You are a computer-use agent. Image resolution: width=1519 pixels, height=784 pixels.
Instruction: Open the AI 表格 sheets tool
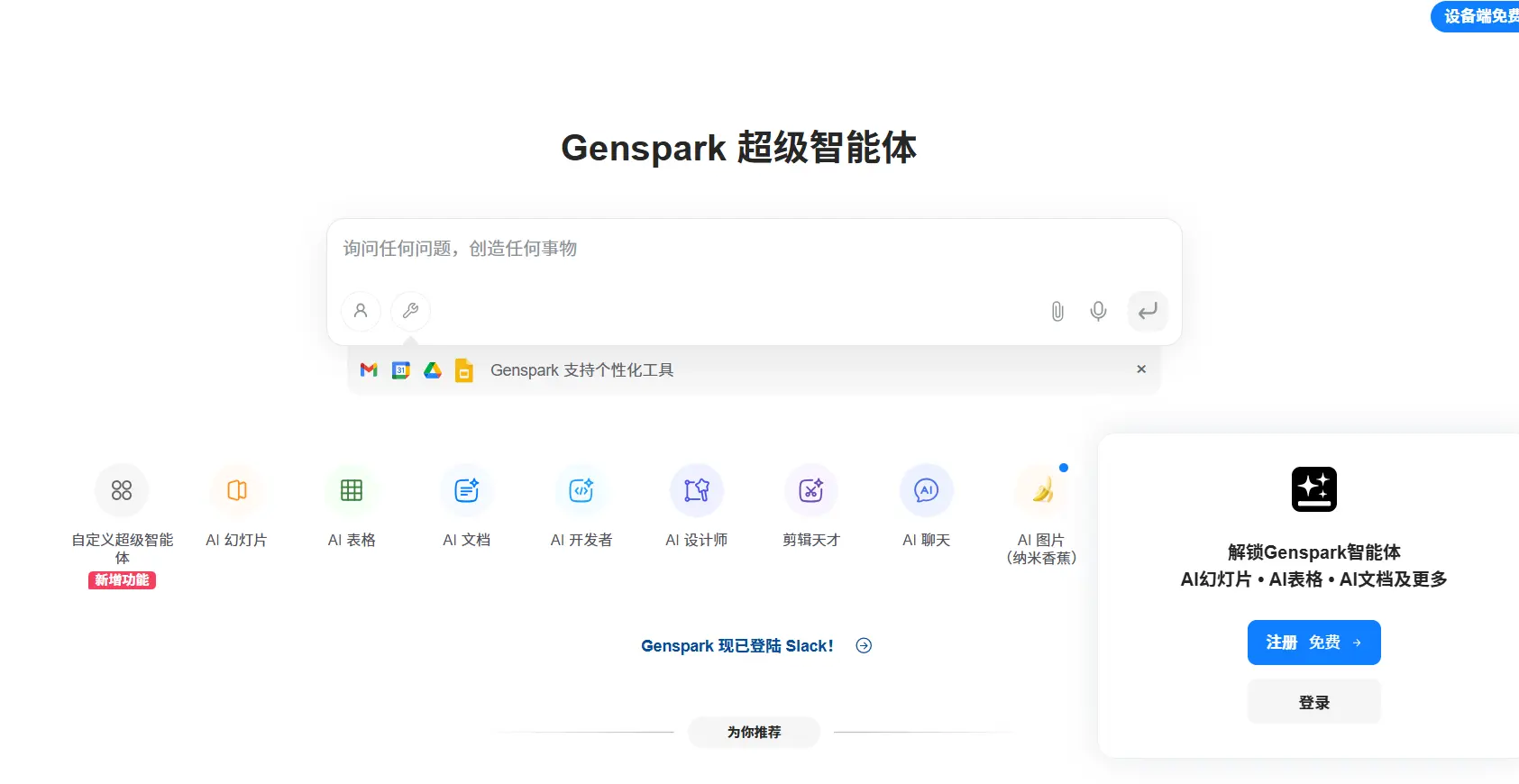pyautogui.click(x=352, y=490)
